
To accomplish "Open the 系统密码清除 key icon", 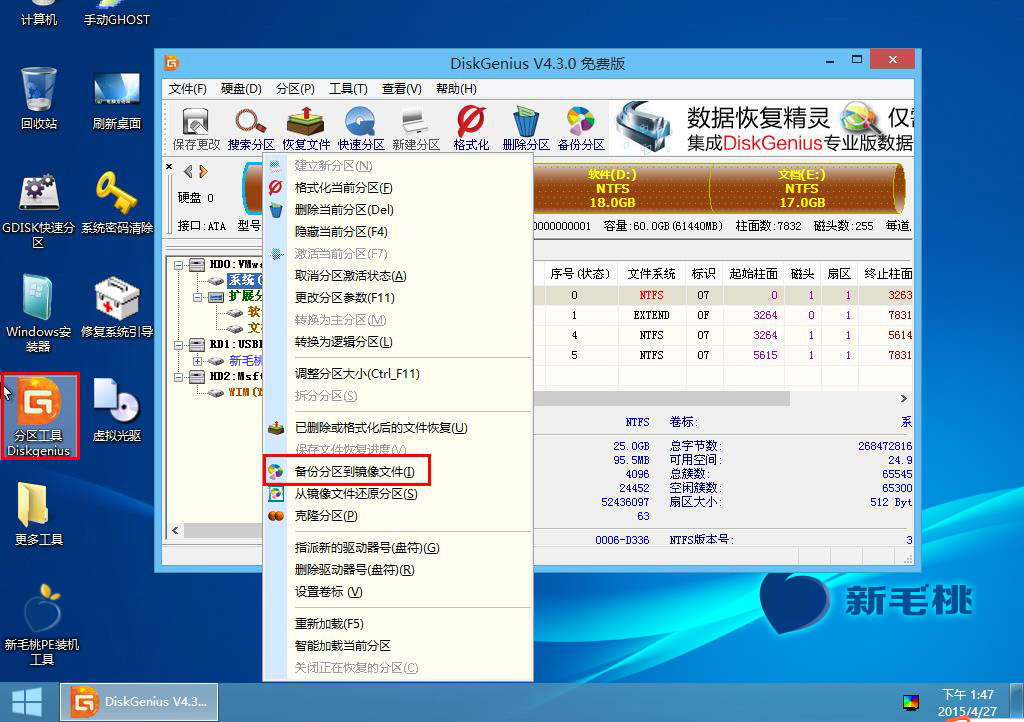I will [x=116, y=202].
